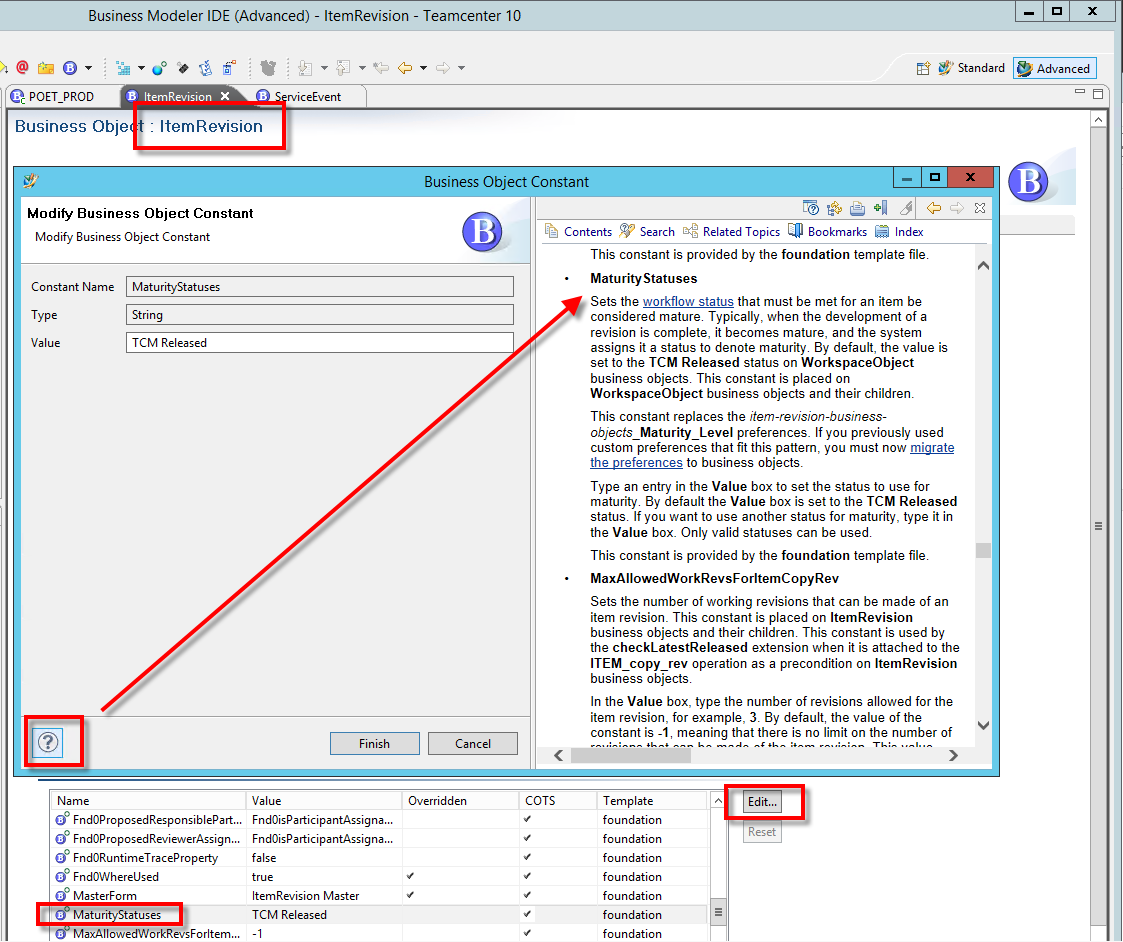Click the grayed-out shield toolbar icon
Image resolution: width=1123 pixels, height=942 pixels.
[269, 68]
